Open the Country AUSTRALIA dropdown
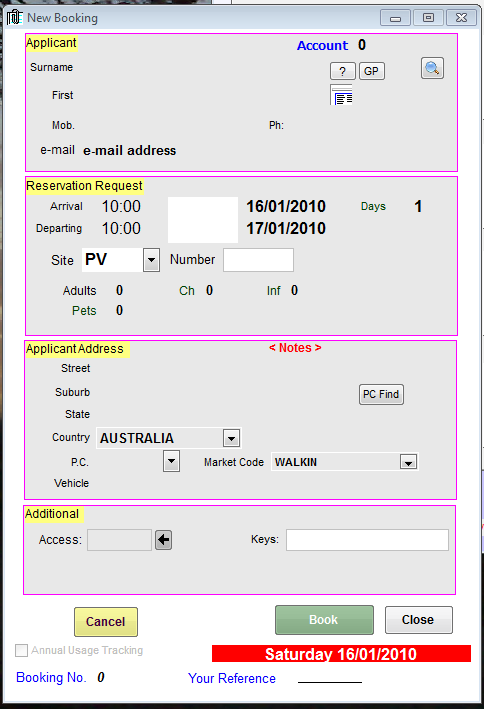The image size is (484, 709). pyautogui.click(x=231, y=438)
